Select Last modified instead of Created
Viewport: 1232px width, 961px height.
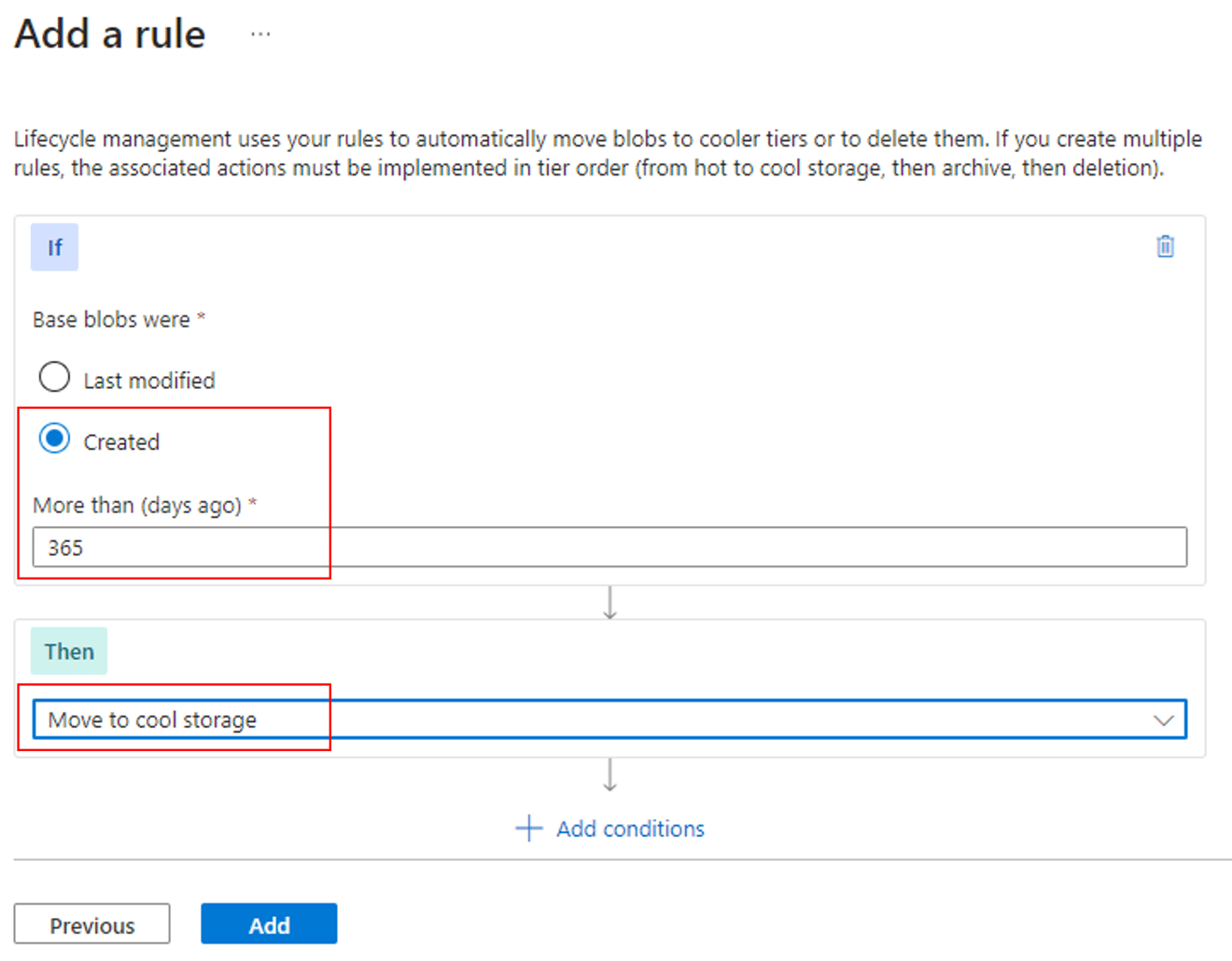tap(54, 377)
